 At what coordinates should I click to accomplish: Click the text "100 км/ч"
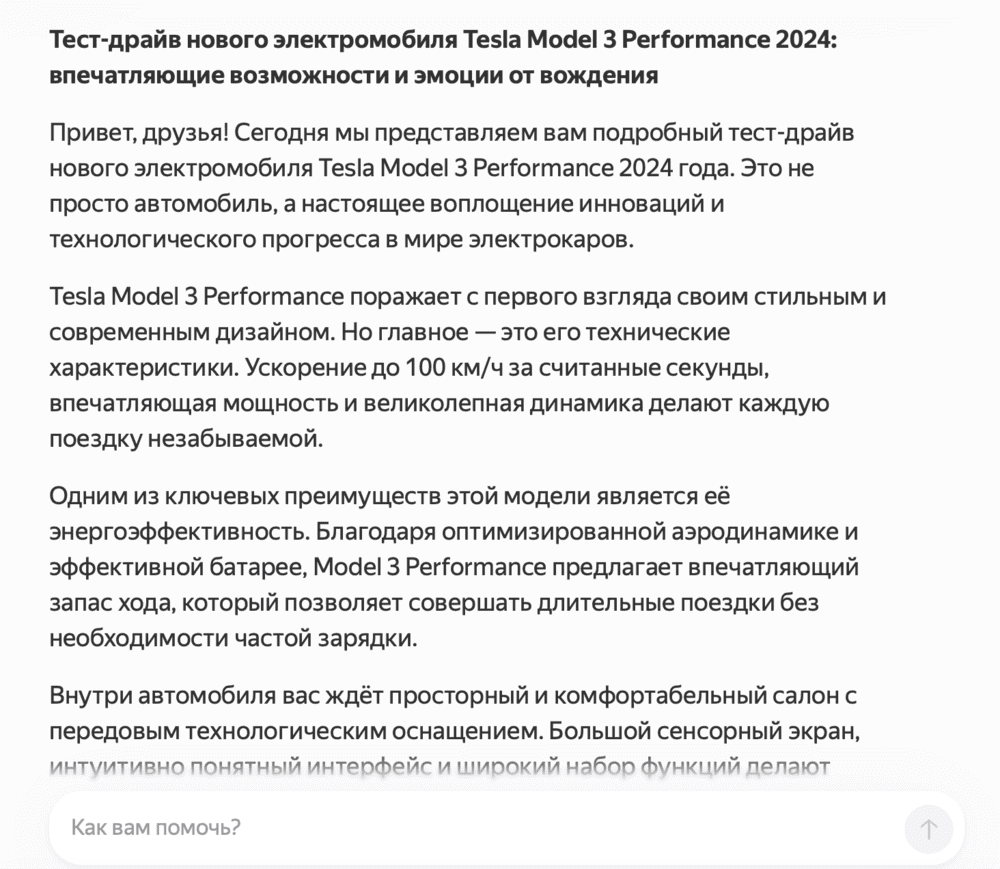coord(454,367)
